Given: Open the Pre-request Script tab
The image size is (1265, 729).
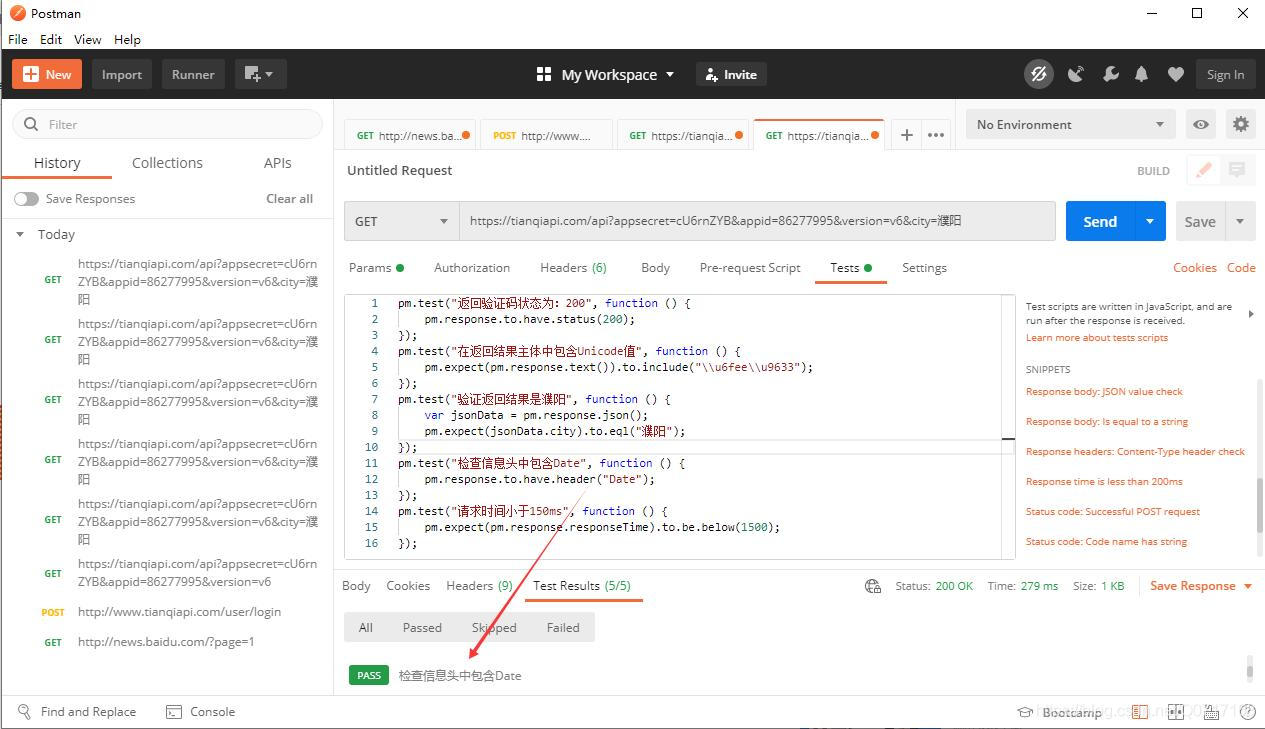Looking at the screenshot, I should click(750, 268).
